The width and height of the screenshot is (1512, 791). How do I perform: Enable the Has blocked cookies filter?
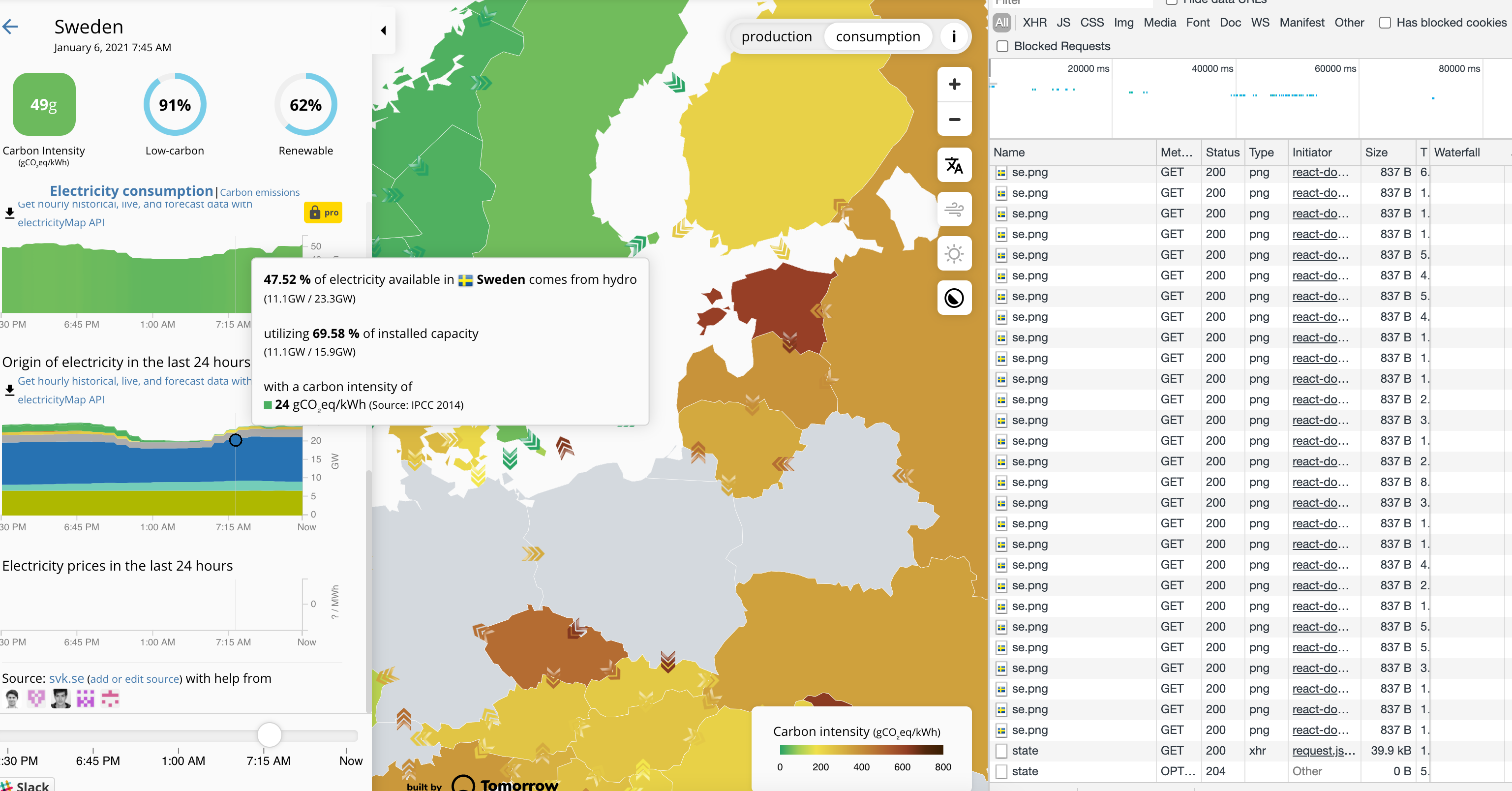pos(1386,23)
